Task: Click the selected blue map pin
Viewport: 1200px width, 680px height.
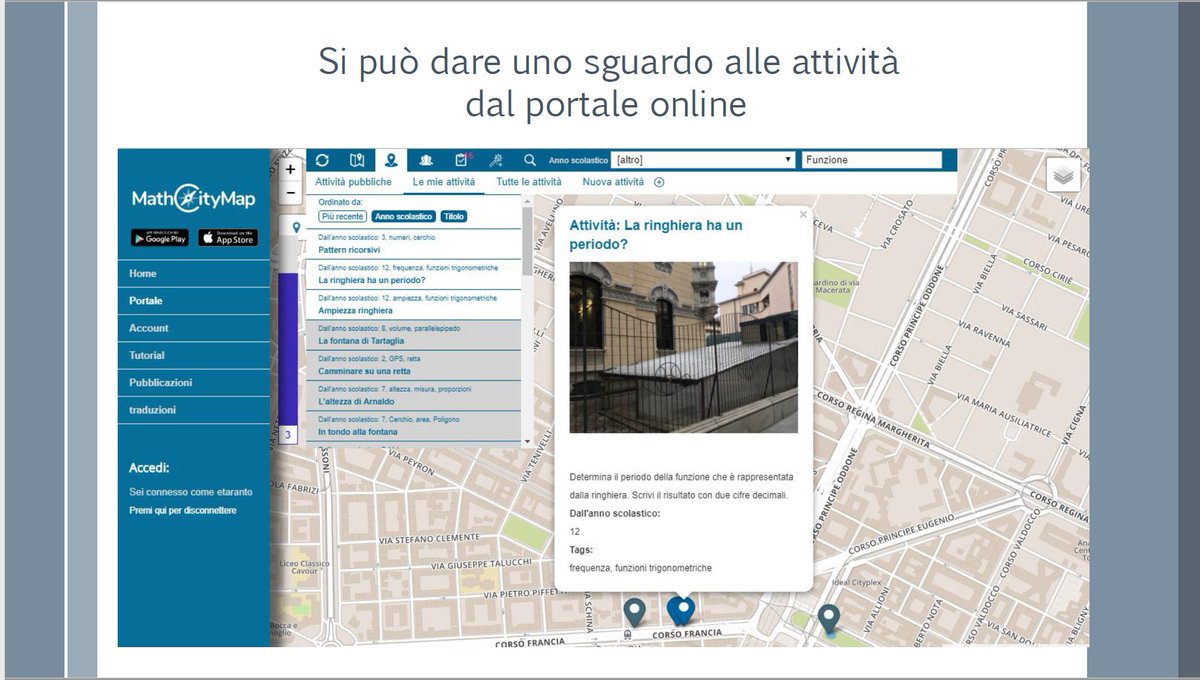Action: click(x=681, y=609)
